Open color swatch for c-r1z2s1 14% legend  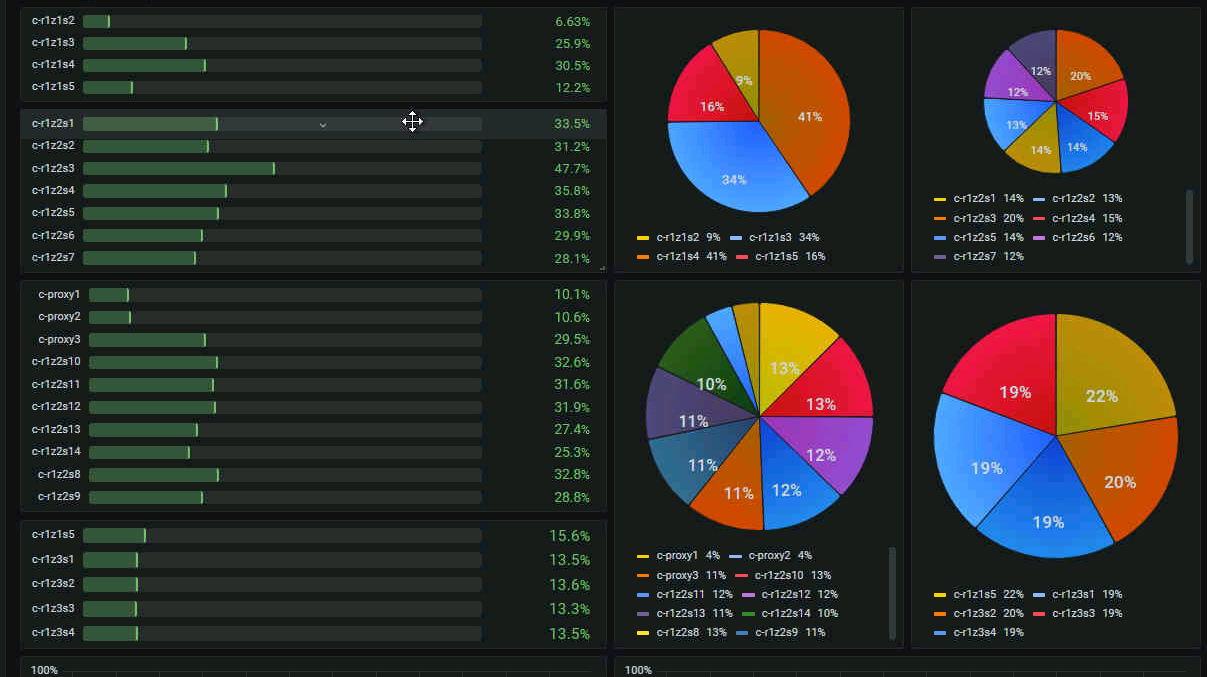940,199
